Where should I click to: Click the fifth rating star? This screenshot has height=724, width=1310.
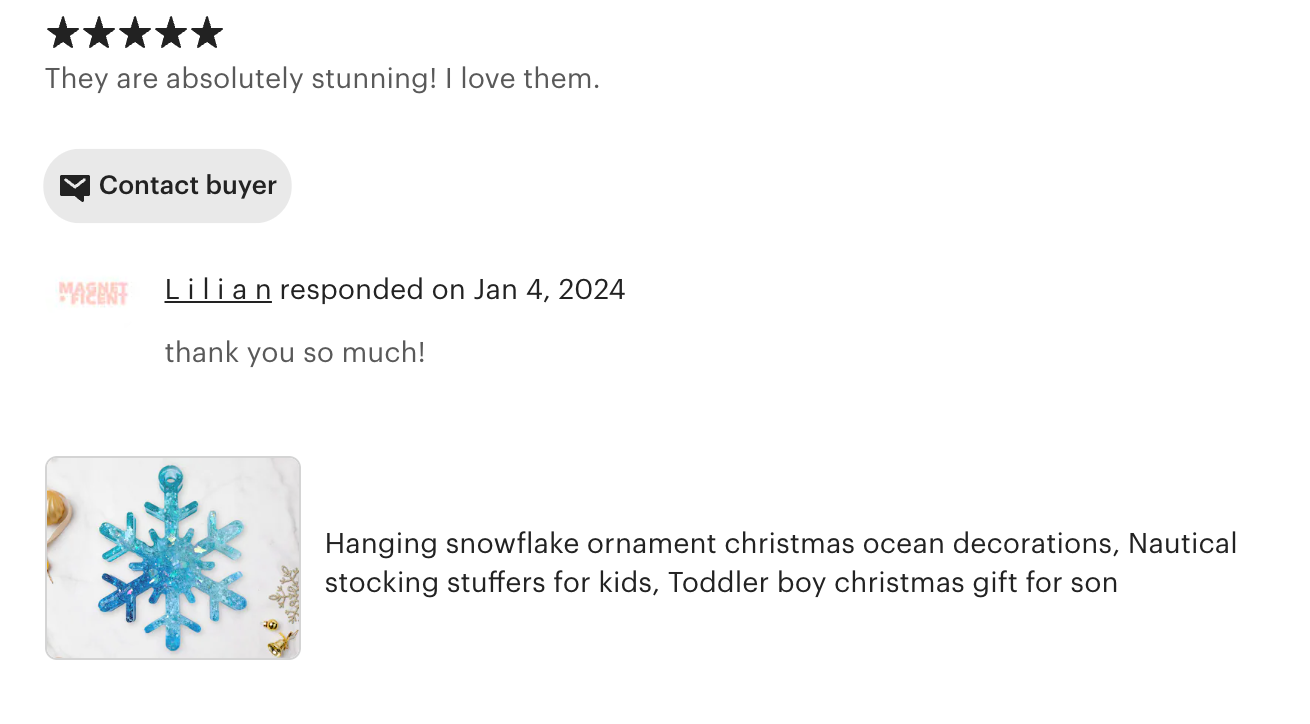pos(207,33)
